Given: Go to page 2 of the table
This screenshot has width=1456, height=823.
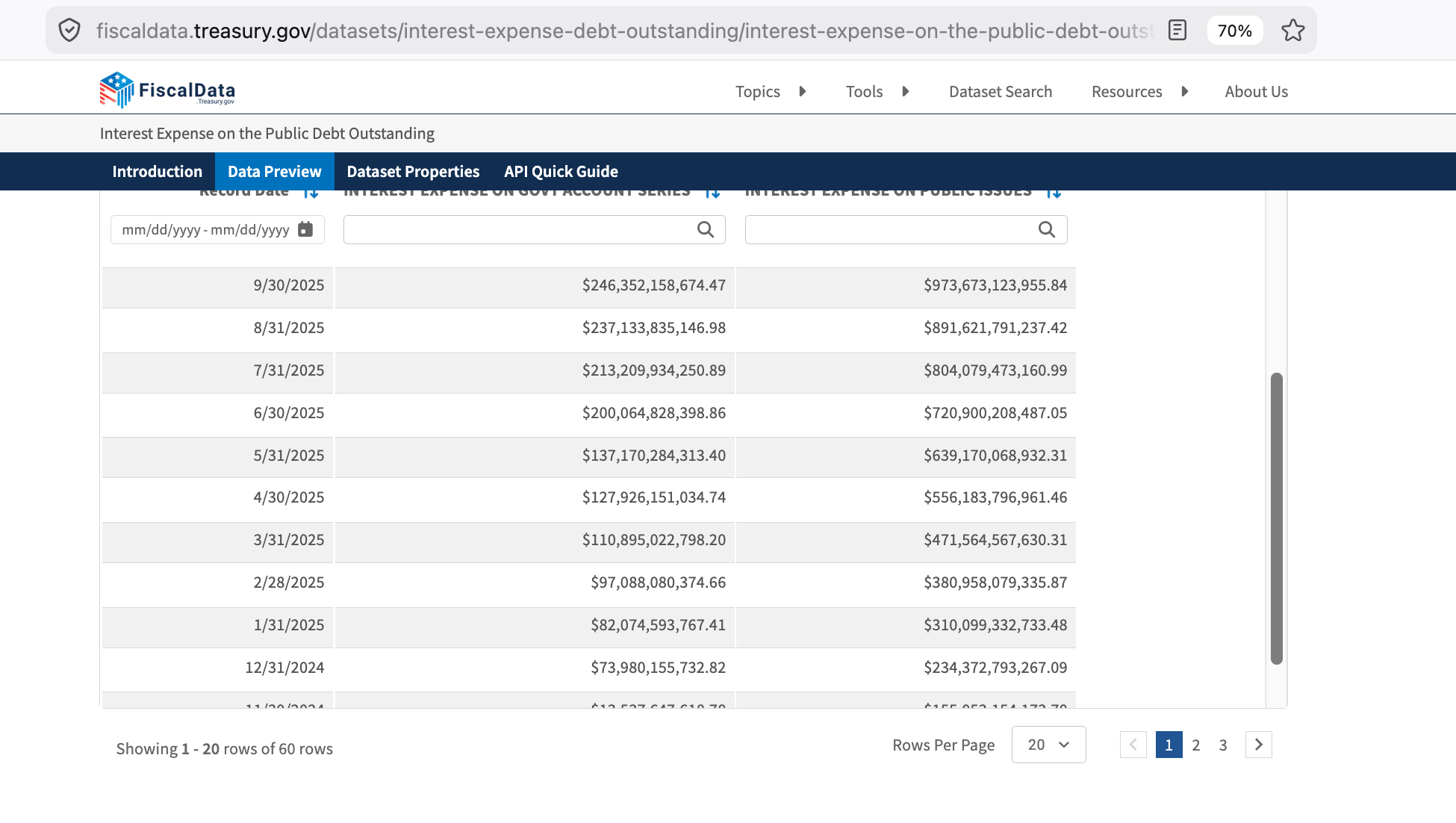Looking at the screenshot, I should tap(1196, 745).
